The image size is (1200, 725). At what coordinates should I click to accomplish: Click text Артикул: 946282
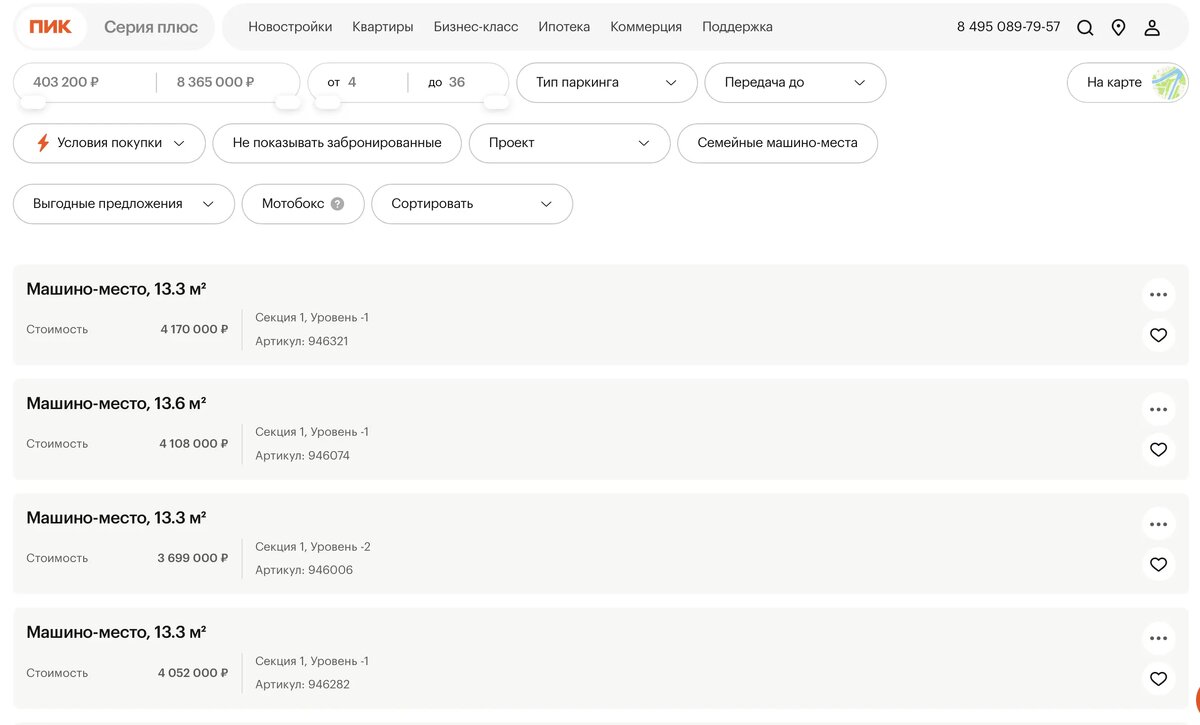pos(302,685)
